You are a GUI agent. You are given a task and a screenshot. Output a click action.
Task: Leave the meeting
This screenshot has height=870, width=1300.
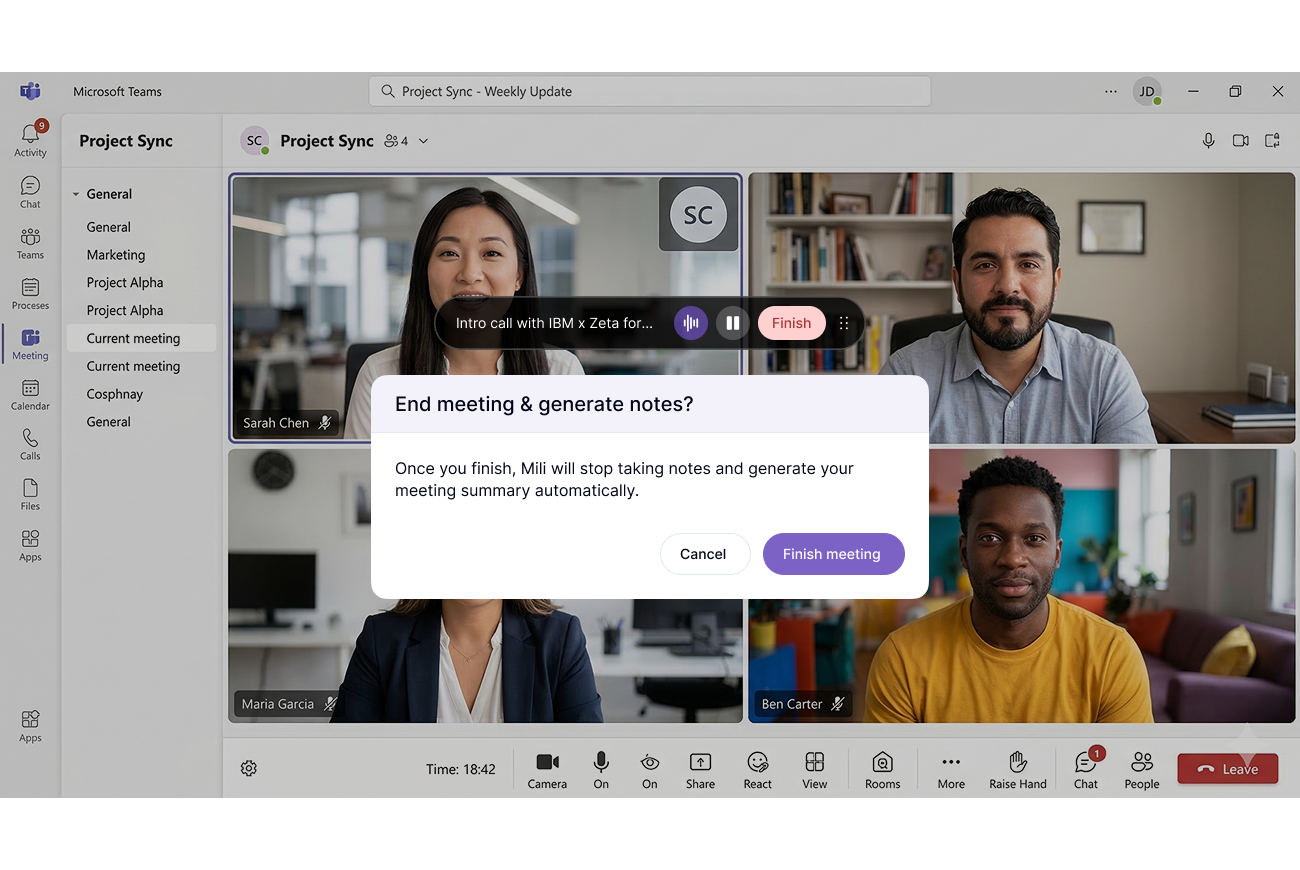[x=1227, y=769]
